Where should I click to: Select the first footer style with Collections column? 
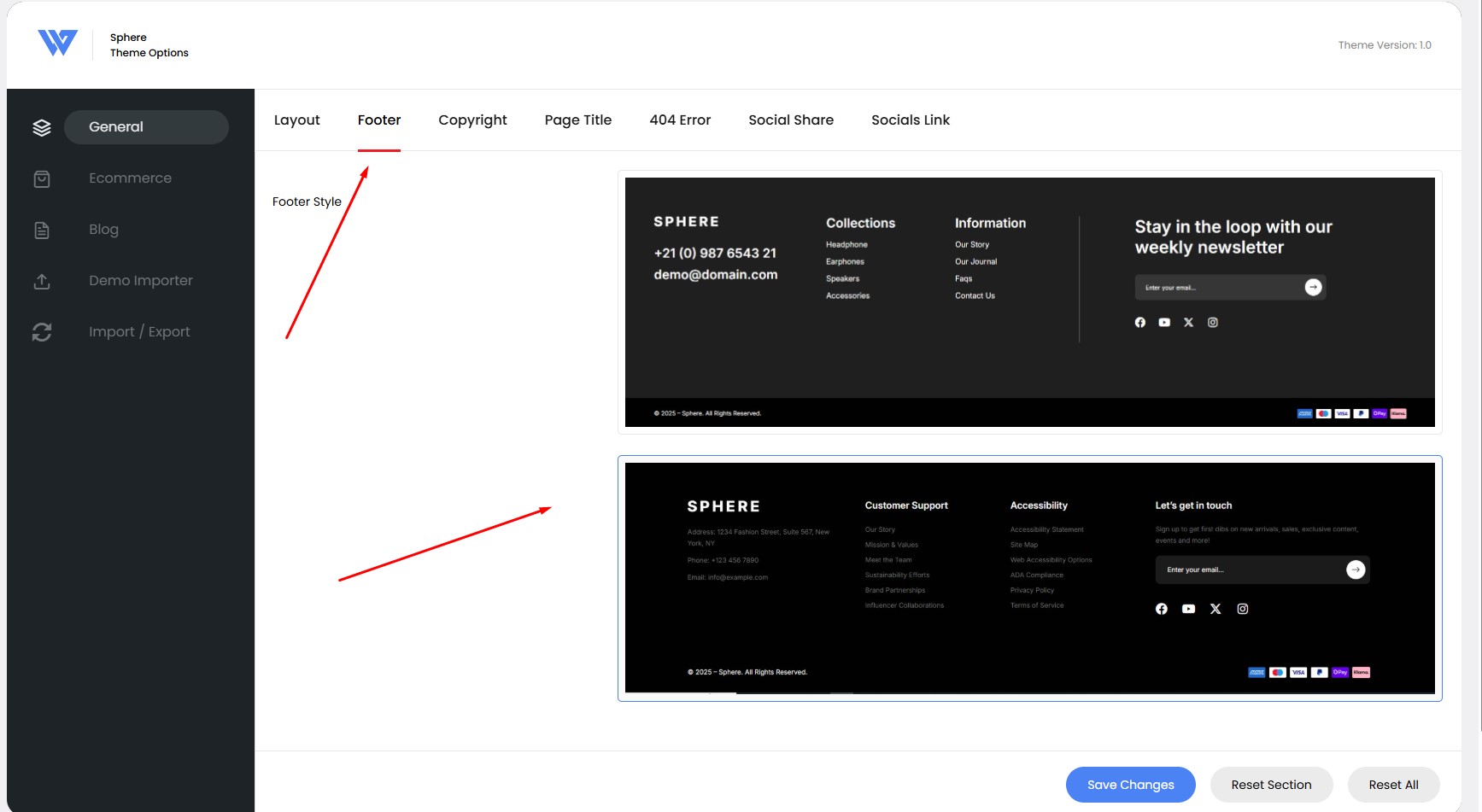tap(1030, 302)
